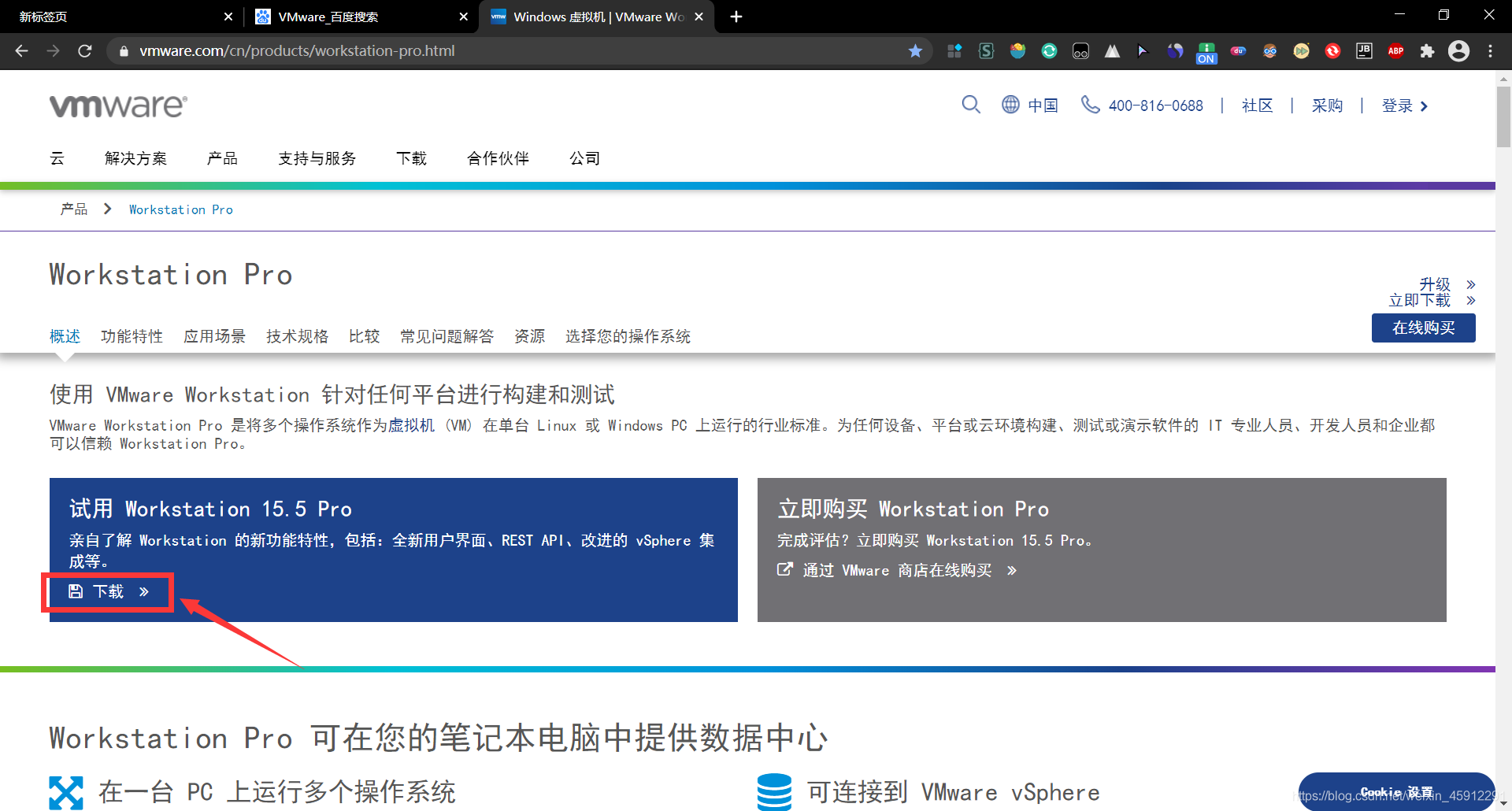Screen dimensions: 1512x811
Task: Click the site search magnifier icon
Action: pos(971,105)
